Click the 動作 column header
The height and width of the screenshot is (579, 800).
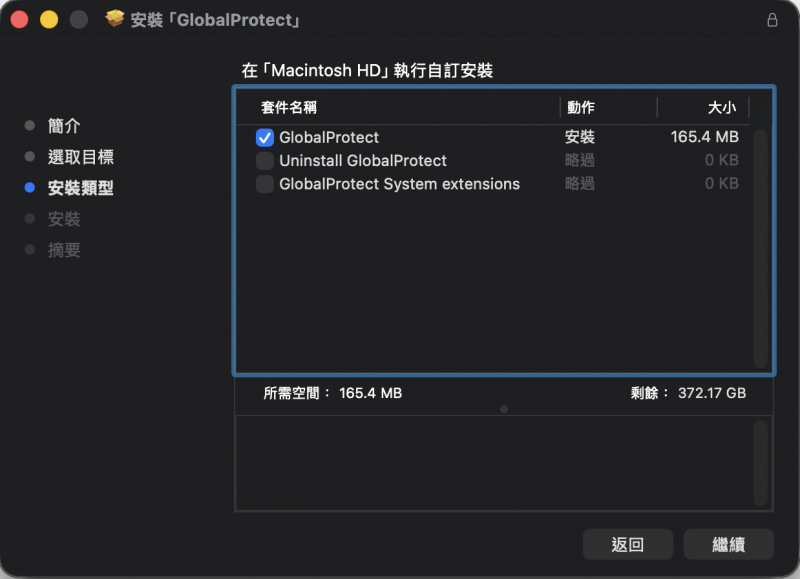(x=579, y=107)
